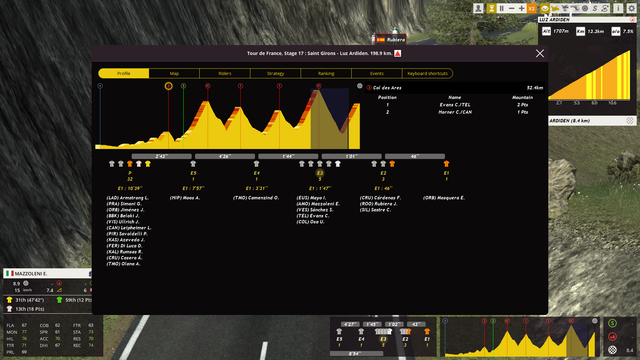This screenshot has height=360, width=640.
Task: Select the E1 orange jersey icon
Action: coord(446,164)
